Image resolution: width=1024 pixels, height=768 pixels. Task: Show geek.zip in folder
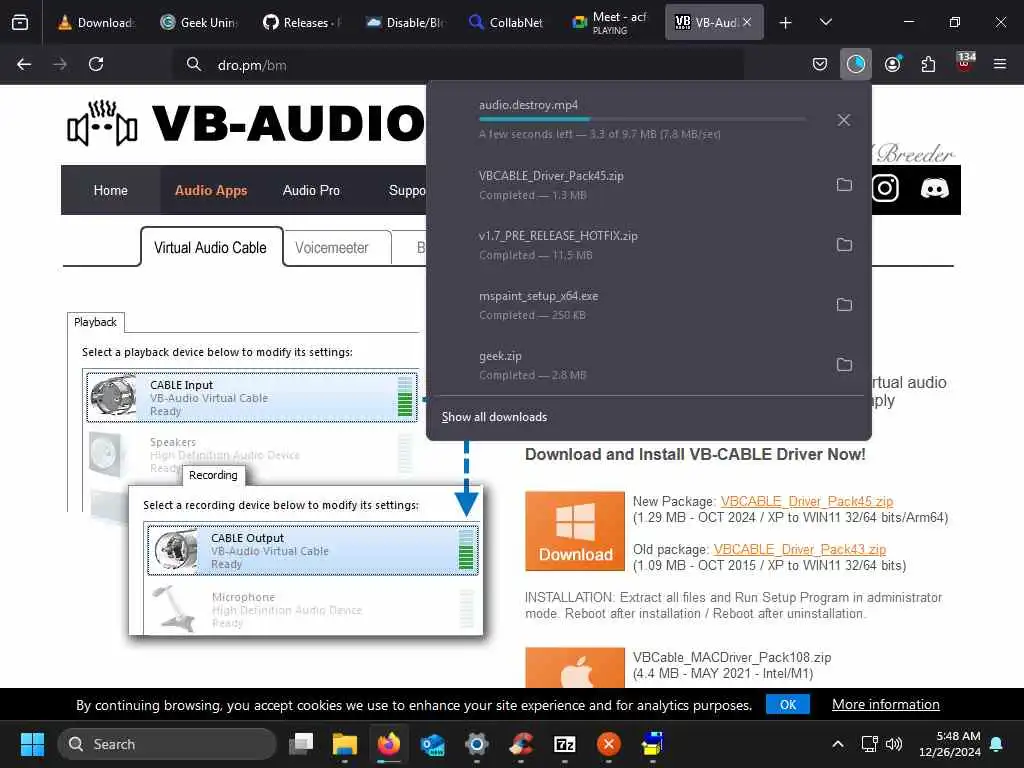click(x=844, y=365)
